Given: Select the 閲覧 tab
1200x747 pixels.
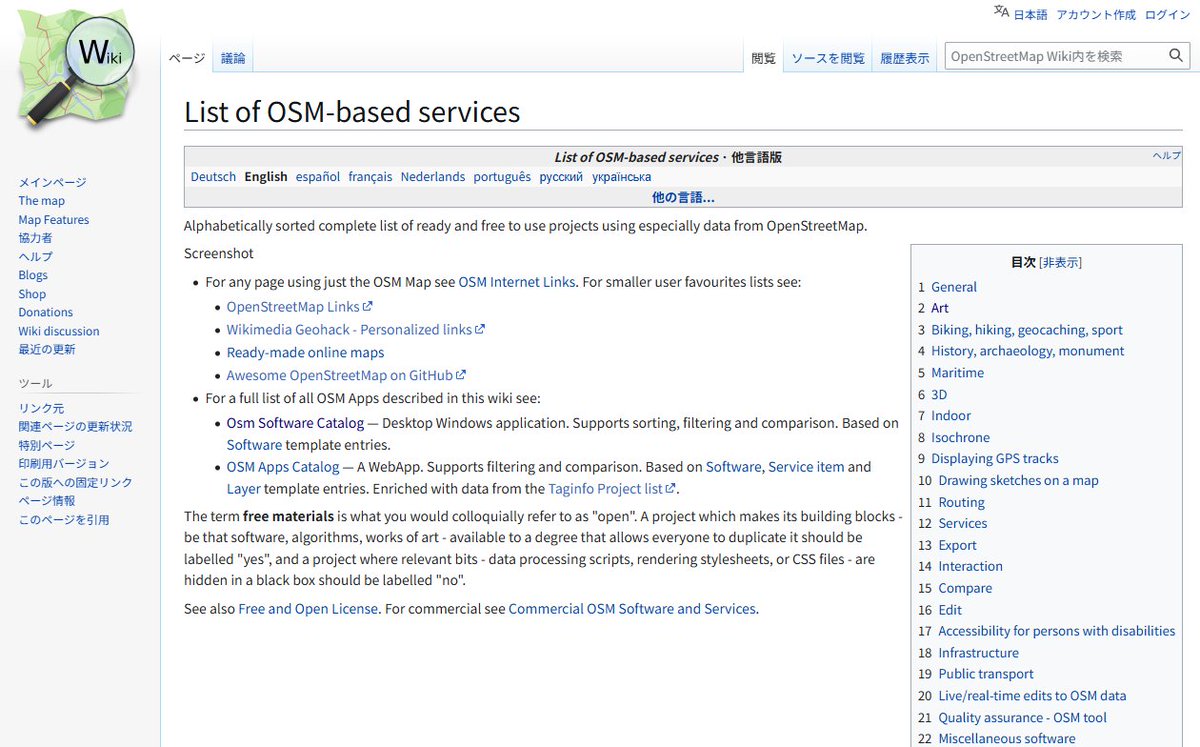Looking at the screenshot, I should coord(764,58).
